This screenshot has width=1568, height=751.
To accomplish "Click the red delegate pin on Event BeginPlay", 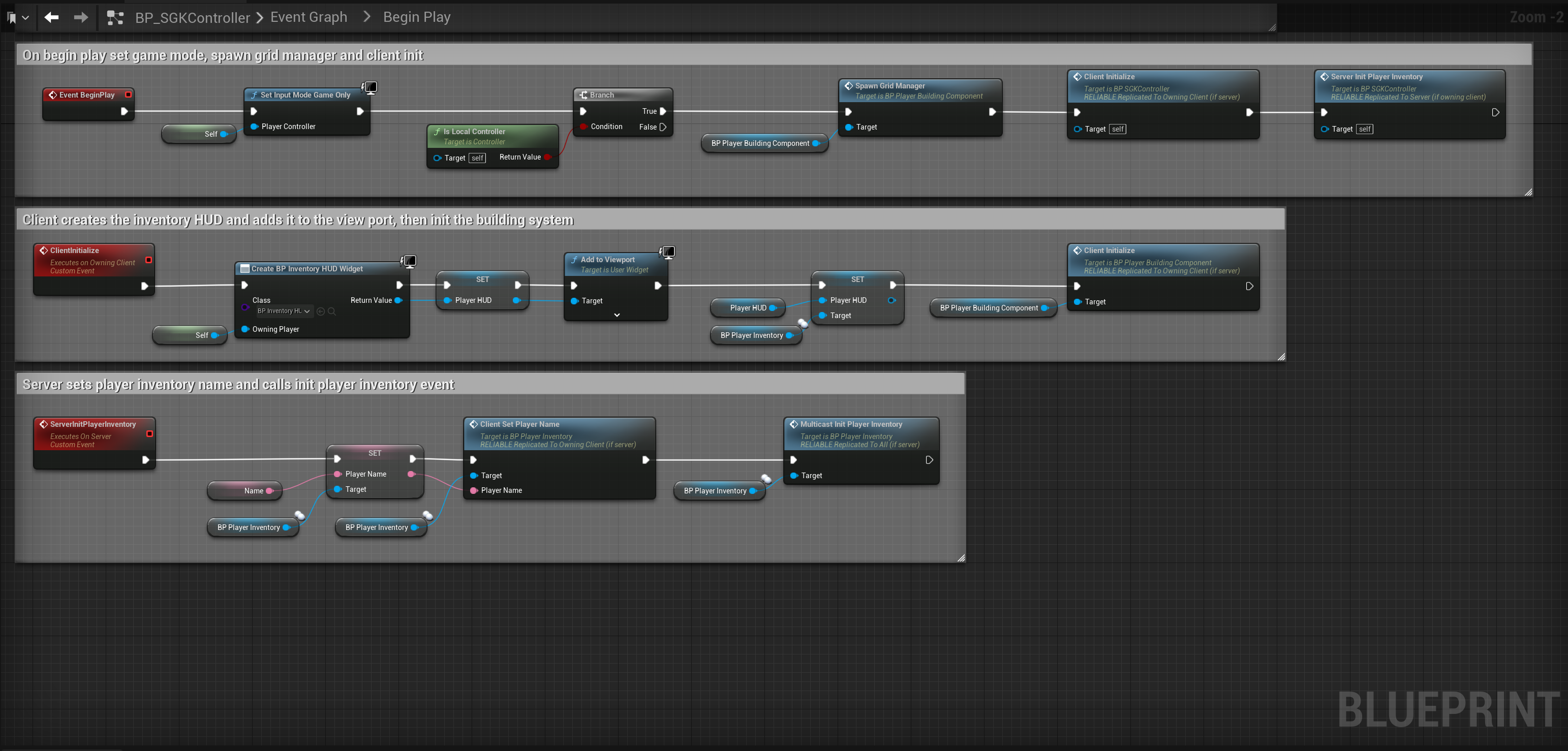I will (x=129, y=95).
